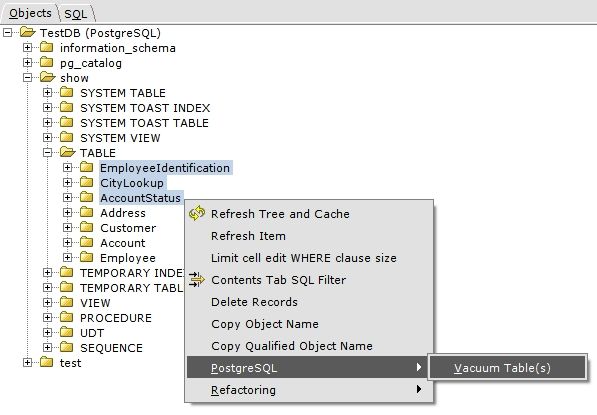This screenshot has width=597, height=415.
Task: Click the SYSTEM VIEW folder icon
Action: click(x=67, y=137)
